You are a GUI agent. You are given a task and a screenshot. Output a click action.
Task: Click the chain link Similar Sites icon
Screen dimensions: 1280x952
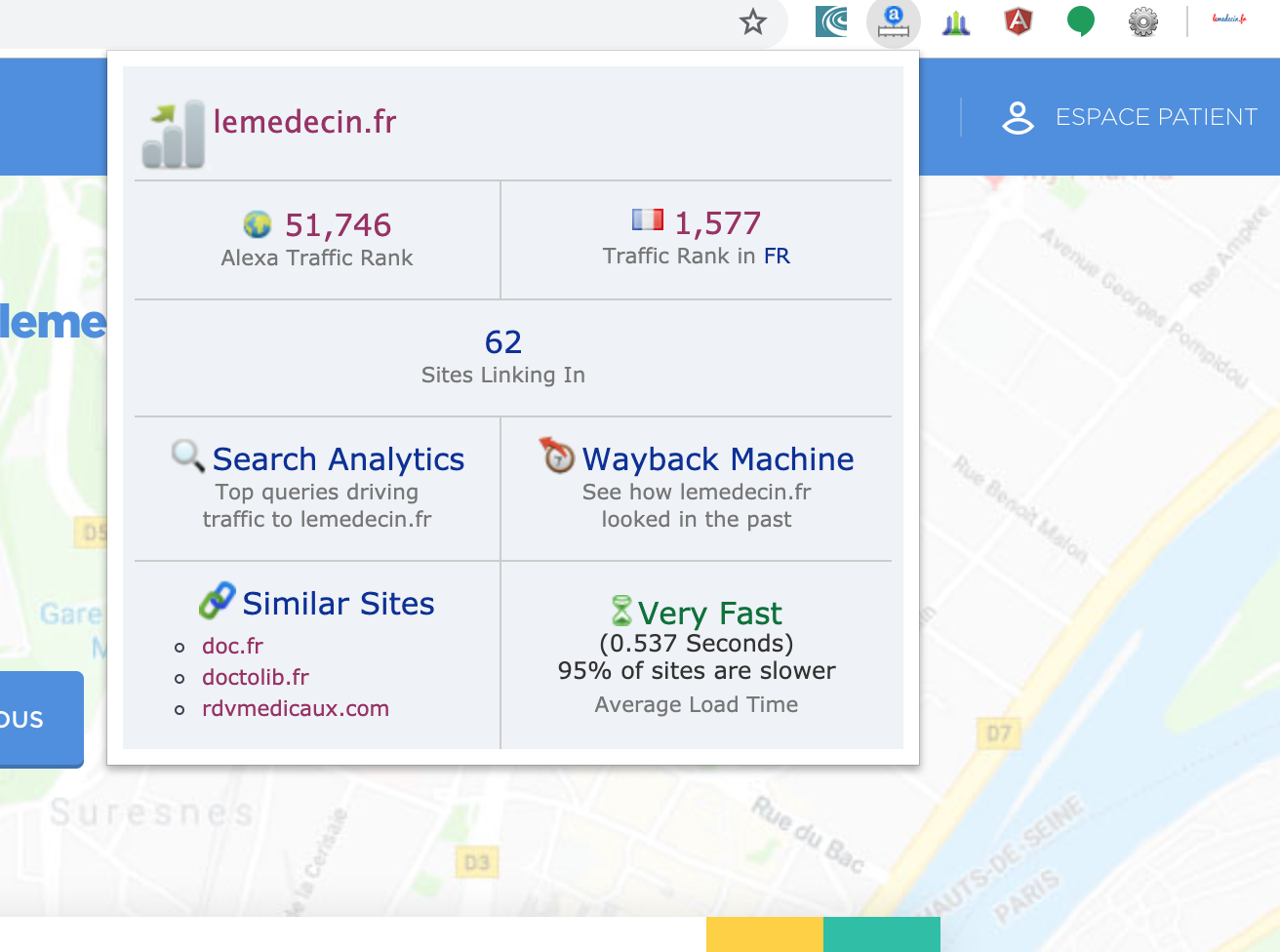point(217,601)
